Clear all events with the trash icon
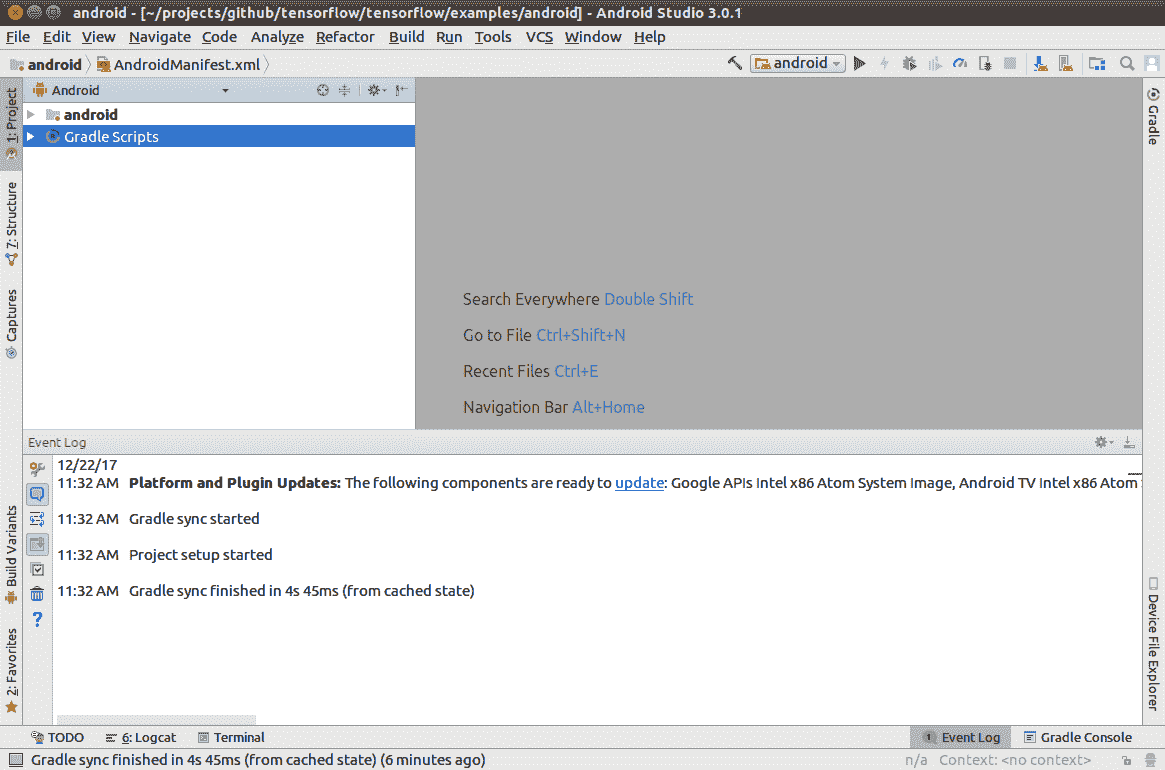 click(37, 595)
